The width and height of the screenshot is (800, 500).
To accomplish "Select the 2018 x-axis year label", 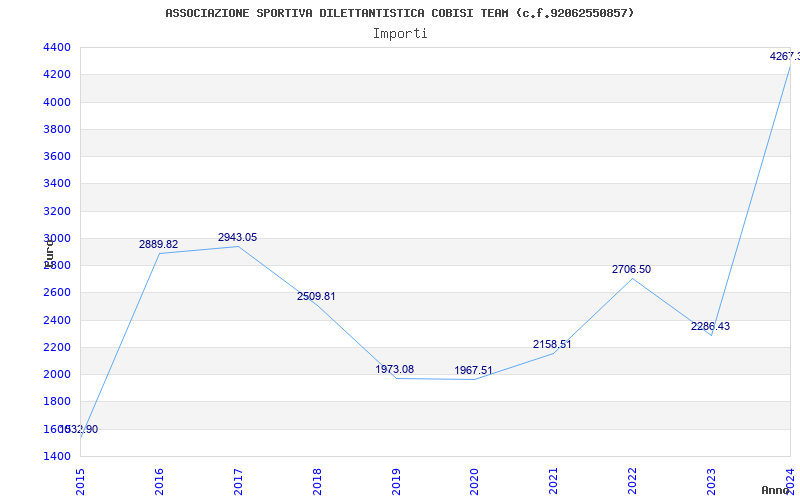I will (317, 481).
